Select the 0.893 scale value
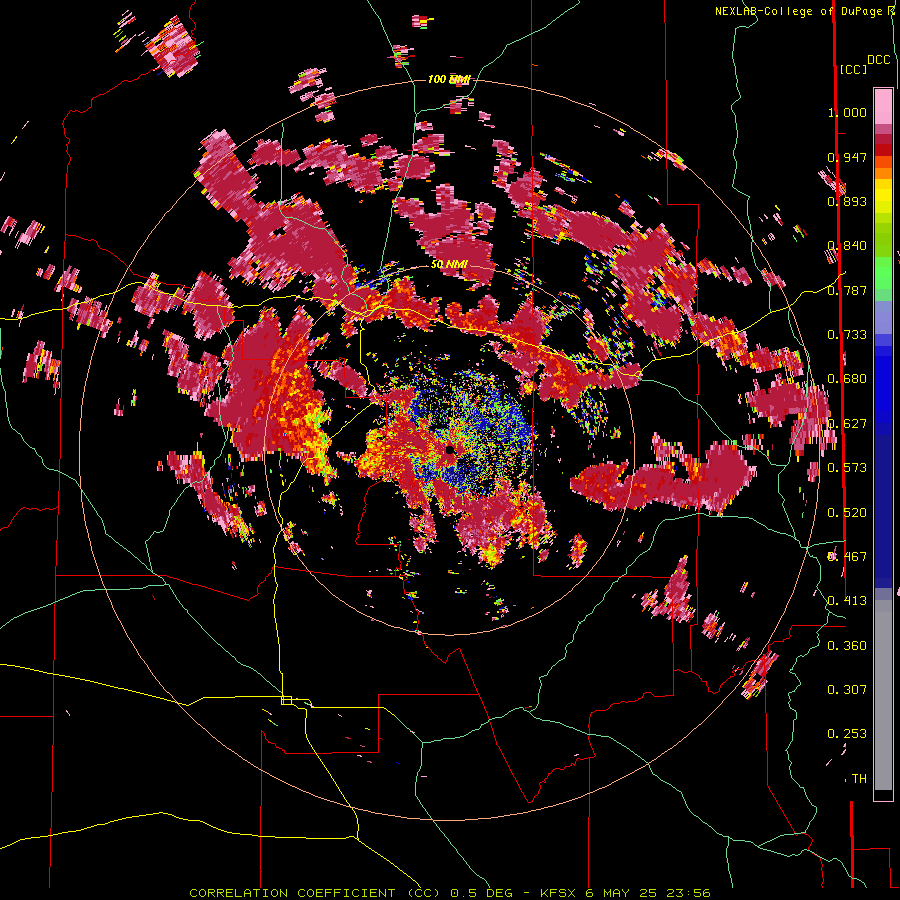 coord(847,201)
